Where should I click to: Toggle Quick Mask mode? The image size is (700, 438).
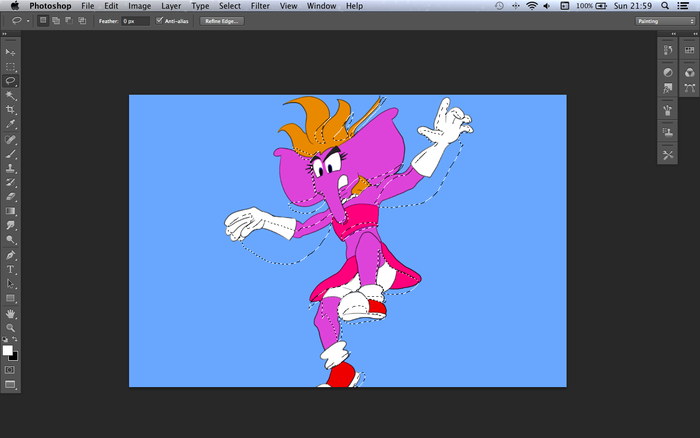coord(11,370)
